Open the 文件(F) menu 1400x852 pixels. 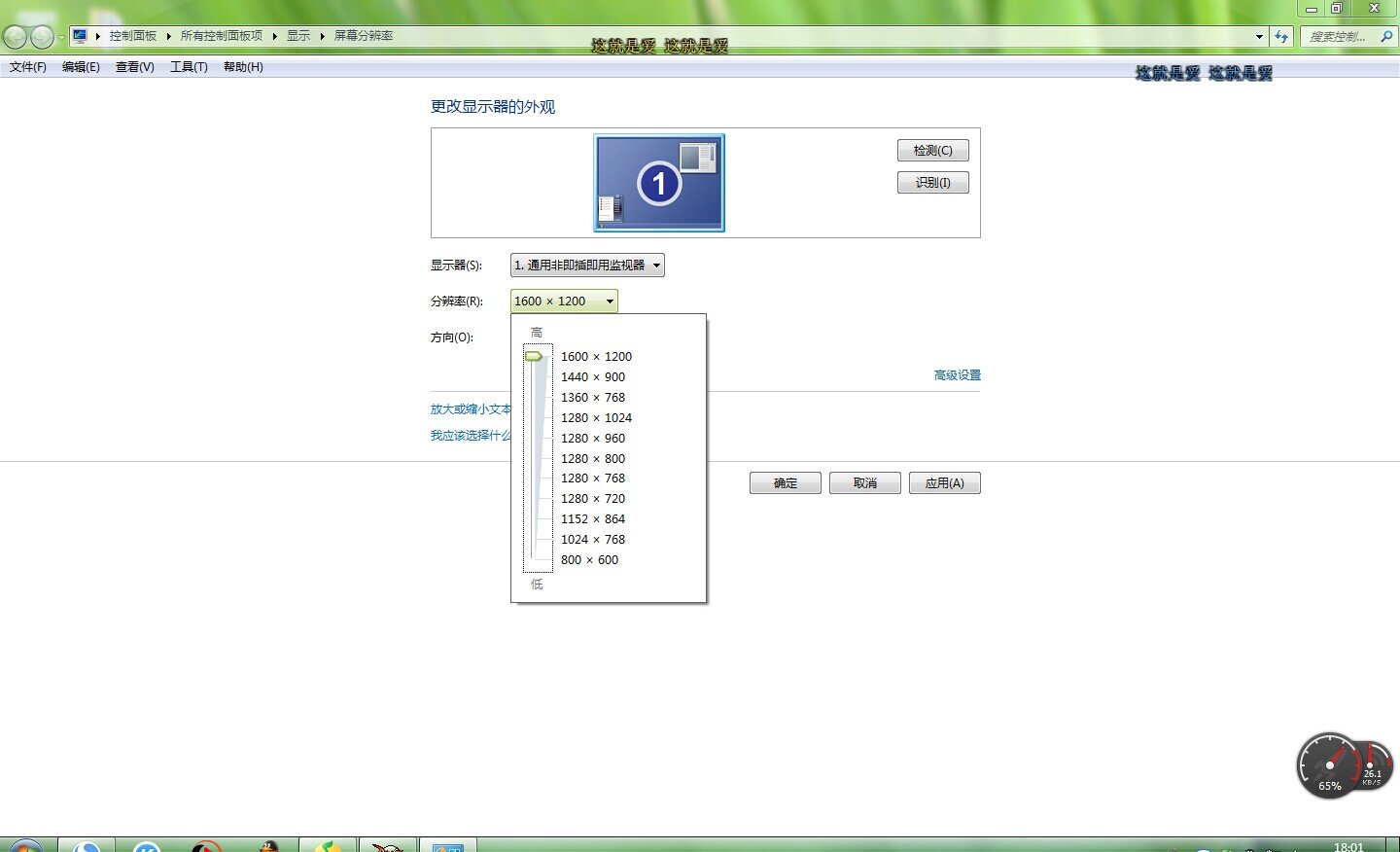pyautogui.click(x=26, y=66)
